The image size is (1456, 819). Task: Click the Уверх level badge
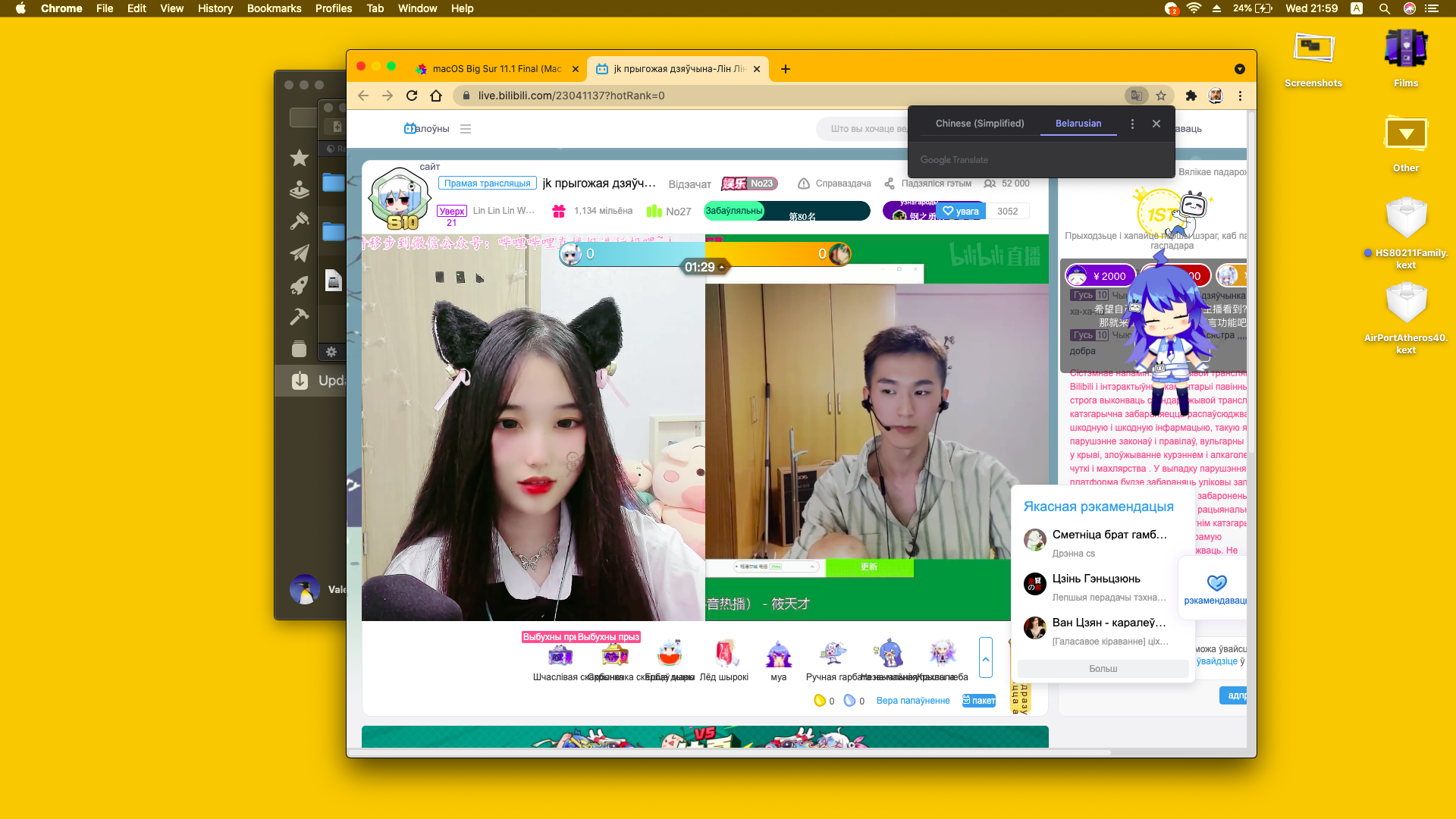click(452, 212)
